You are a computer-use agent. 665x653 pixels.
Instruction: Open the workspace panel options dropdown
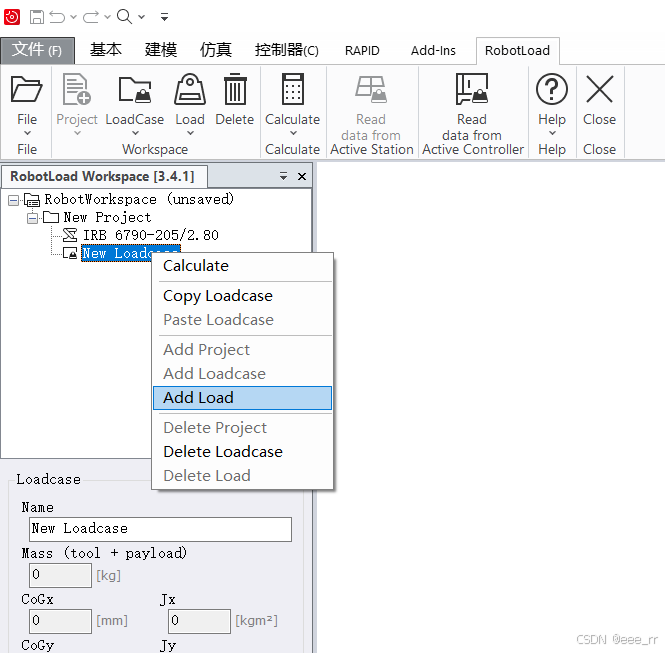[x=283, y=176]
